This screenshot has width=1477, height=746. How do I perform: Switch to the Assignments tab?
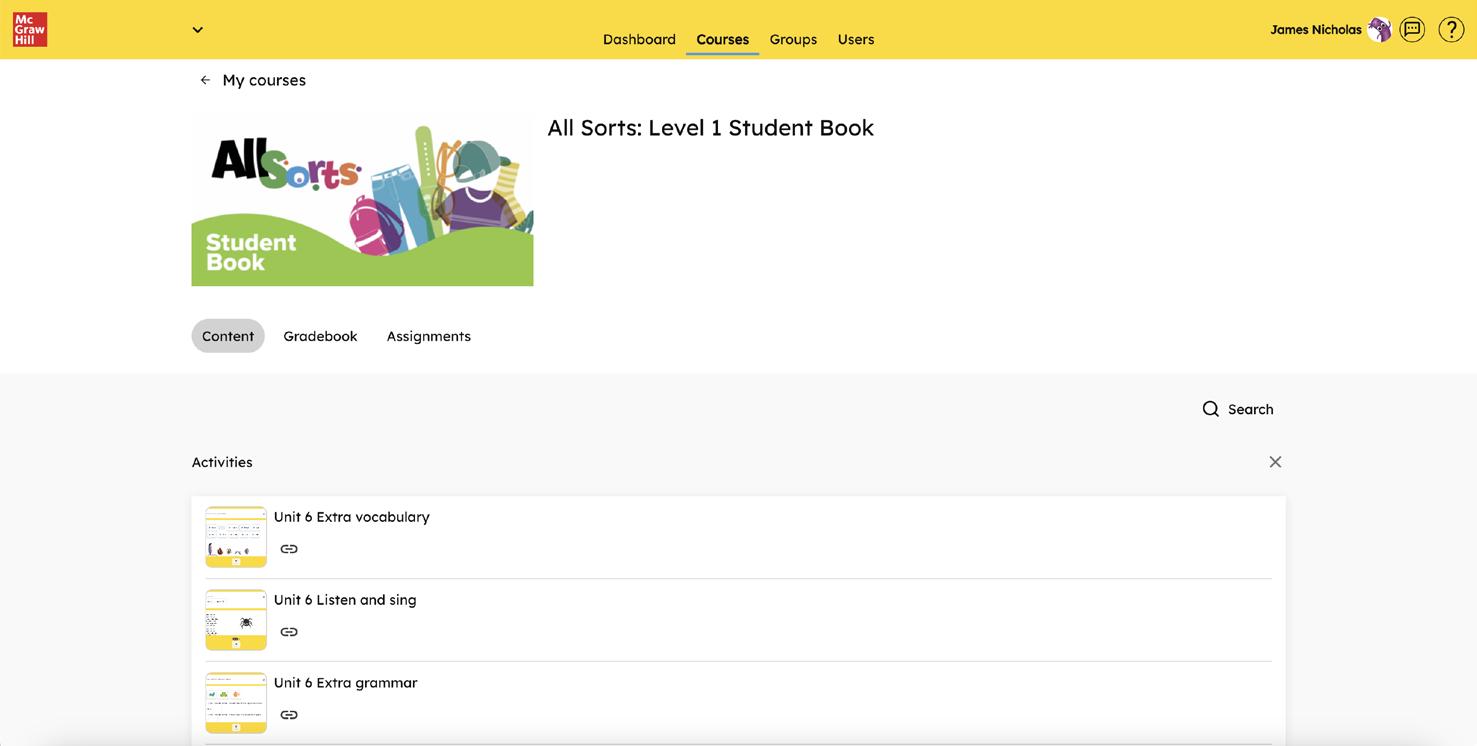[428, 336]
